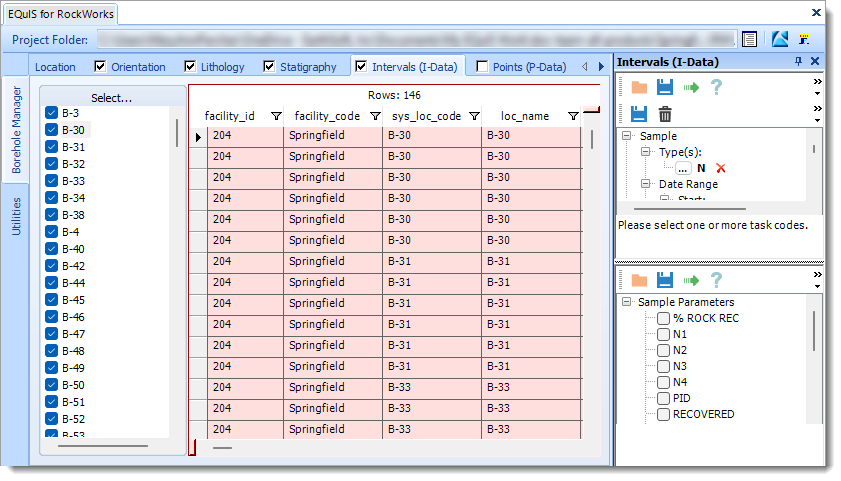Open sample type picker ellipsis button
841x481 pixels.
pyautogui.click(x=682, y=168)
